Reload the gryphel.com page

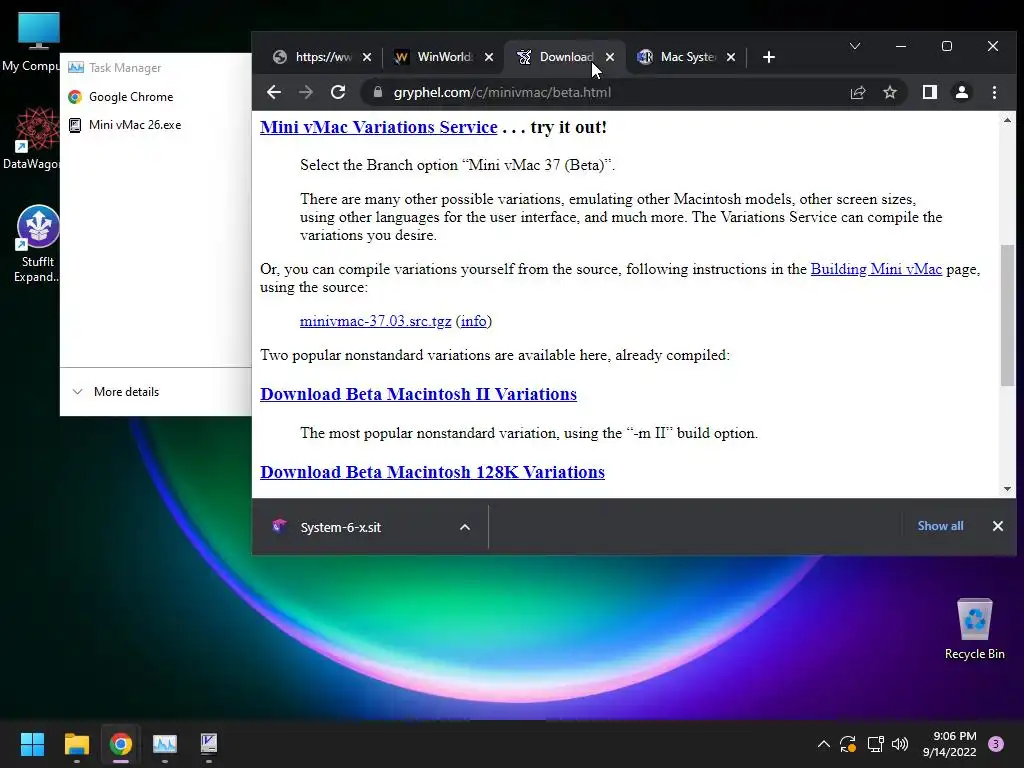pos(338,92)
